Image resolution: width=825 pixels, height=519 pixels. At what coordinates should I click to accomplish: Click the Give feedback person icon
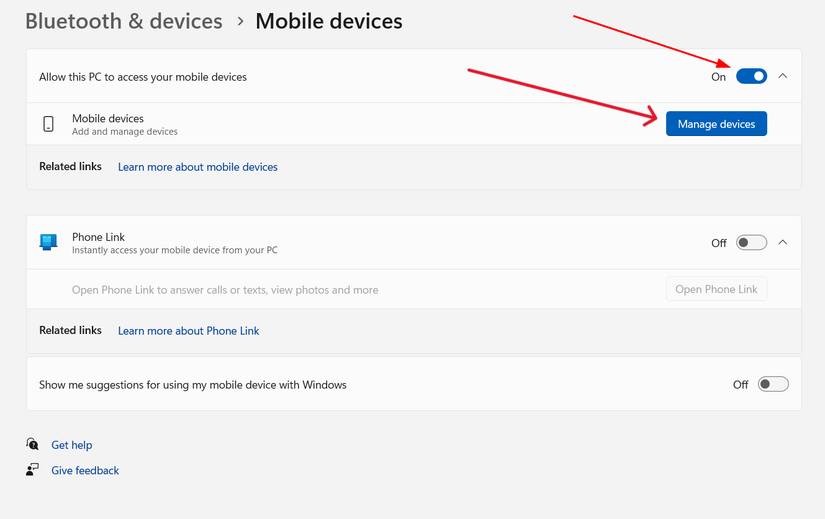33,470
